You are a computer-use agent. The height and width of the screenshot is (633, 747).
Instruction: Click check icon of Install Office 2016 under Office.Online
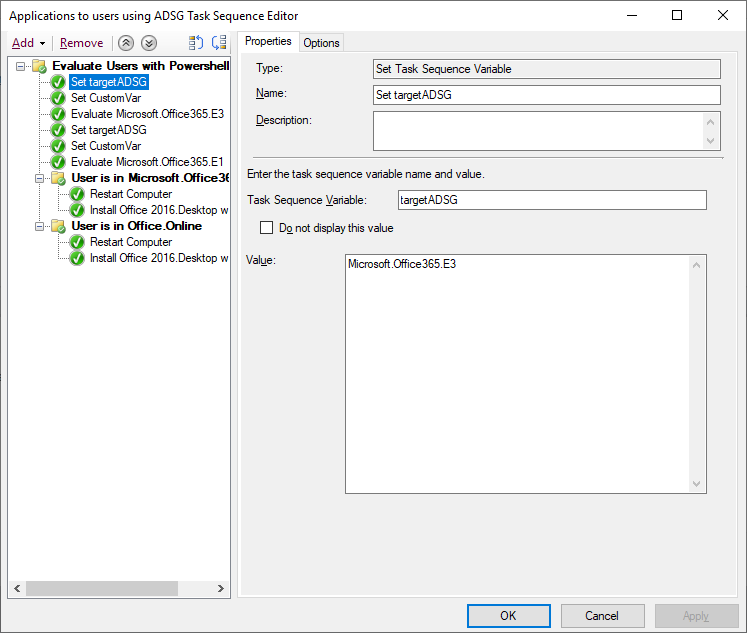coord(77,258)
